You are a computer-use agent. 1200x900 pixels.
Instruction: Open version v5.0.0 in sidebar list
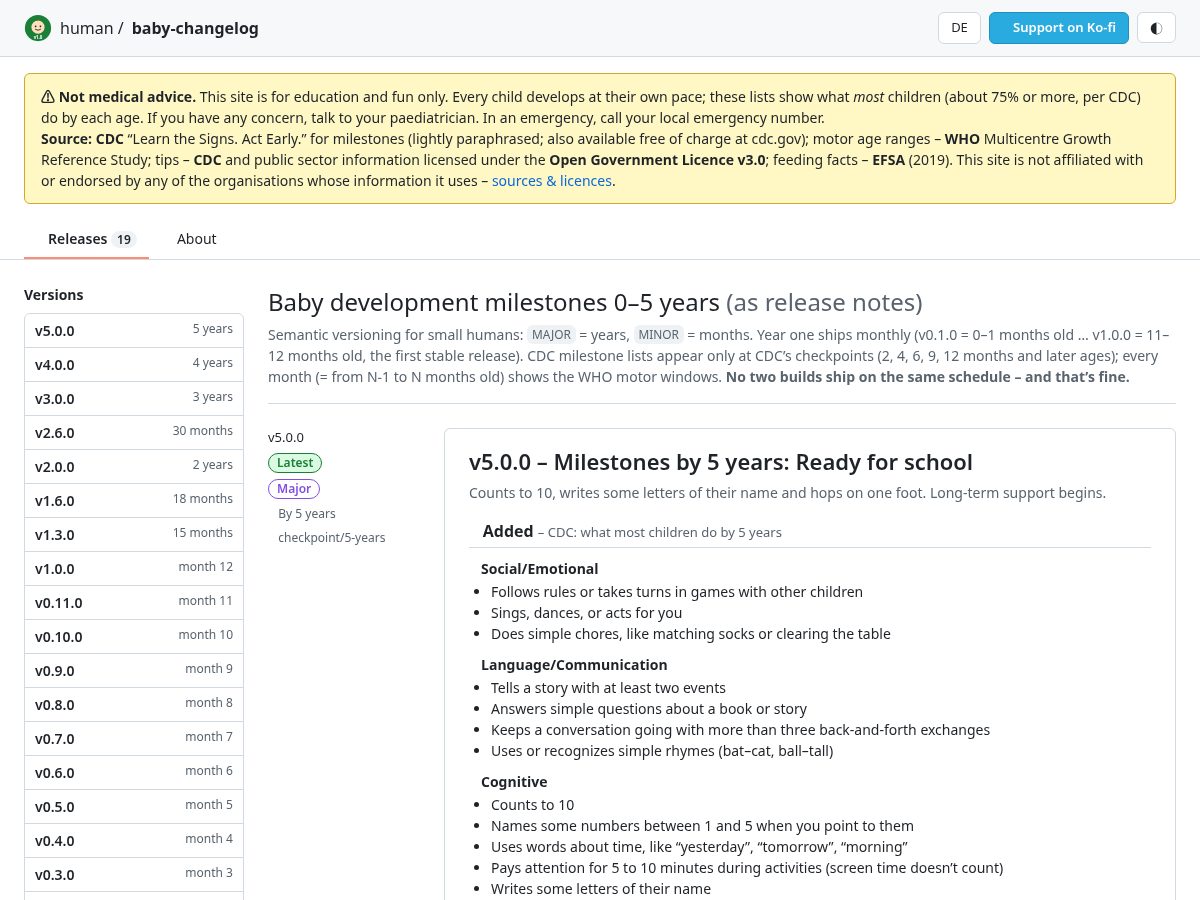click(x=134, y=330)
